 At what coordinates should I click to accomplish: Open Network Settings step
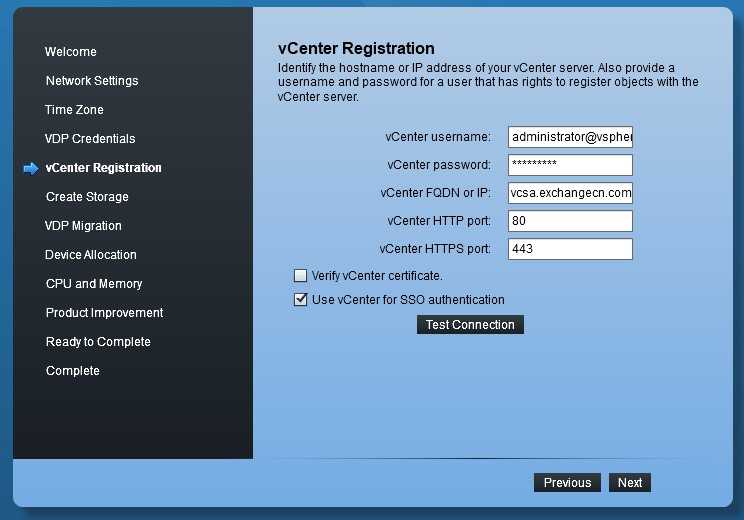point(92,81)
